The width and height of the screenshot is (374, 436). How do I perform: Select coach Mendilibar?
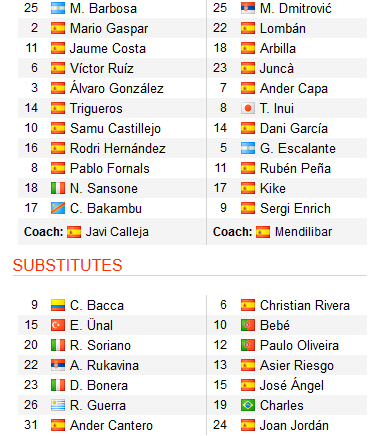click(x=303, y=232)
